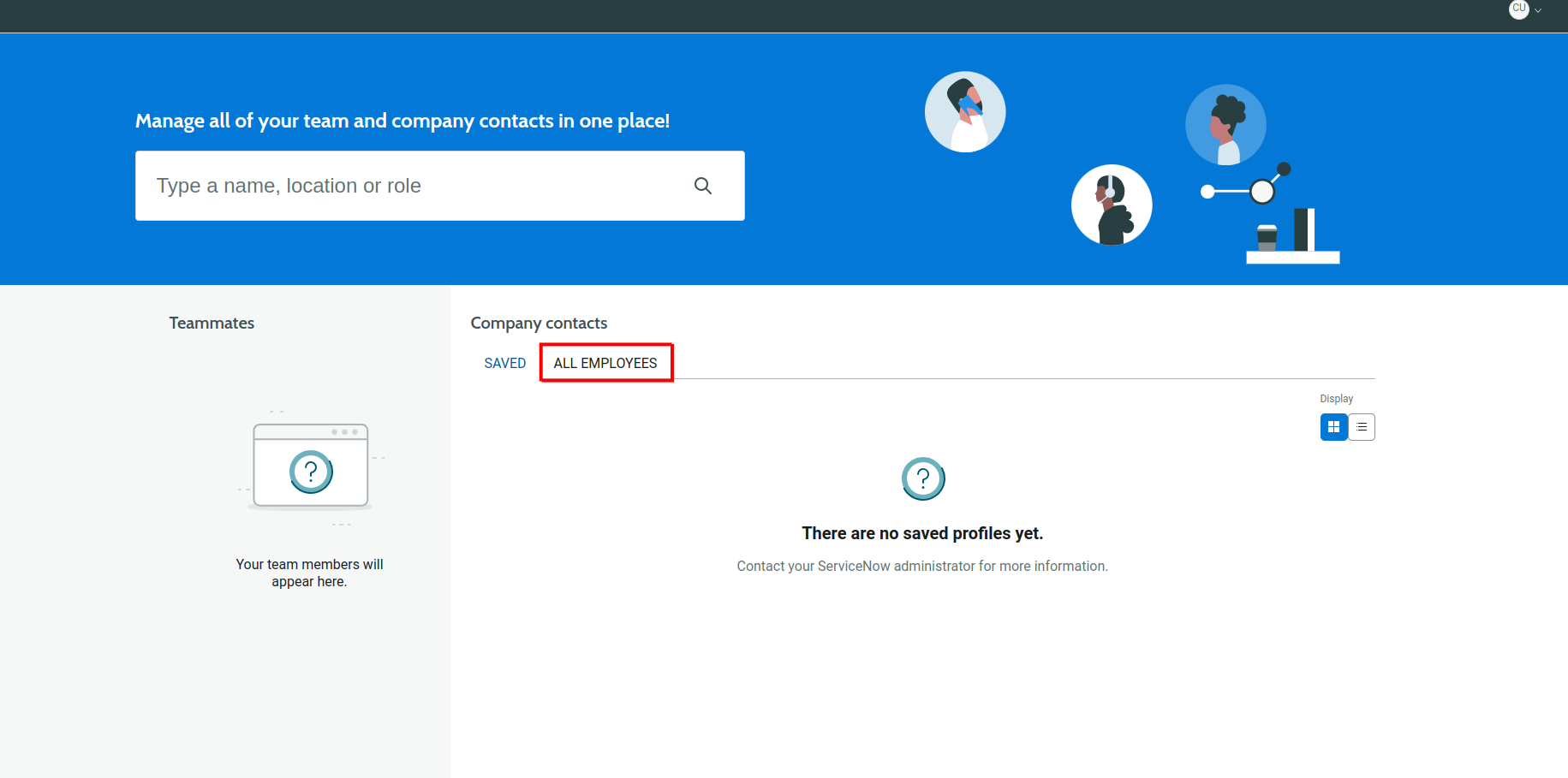Switch to list display view
The image size is (1568, 778).
click(x=1362, y=427)
